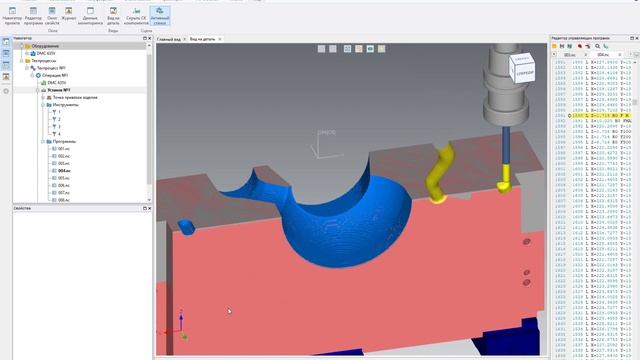Collapse the Установ №1 node

(x=38, y=90)
